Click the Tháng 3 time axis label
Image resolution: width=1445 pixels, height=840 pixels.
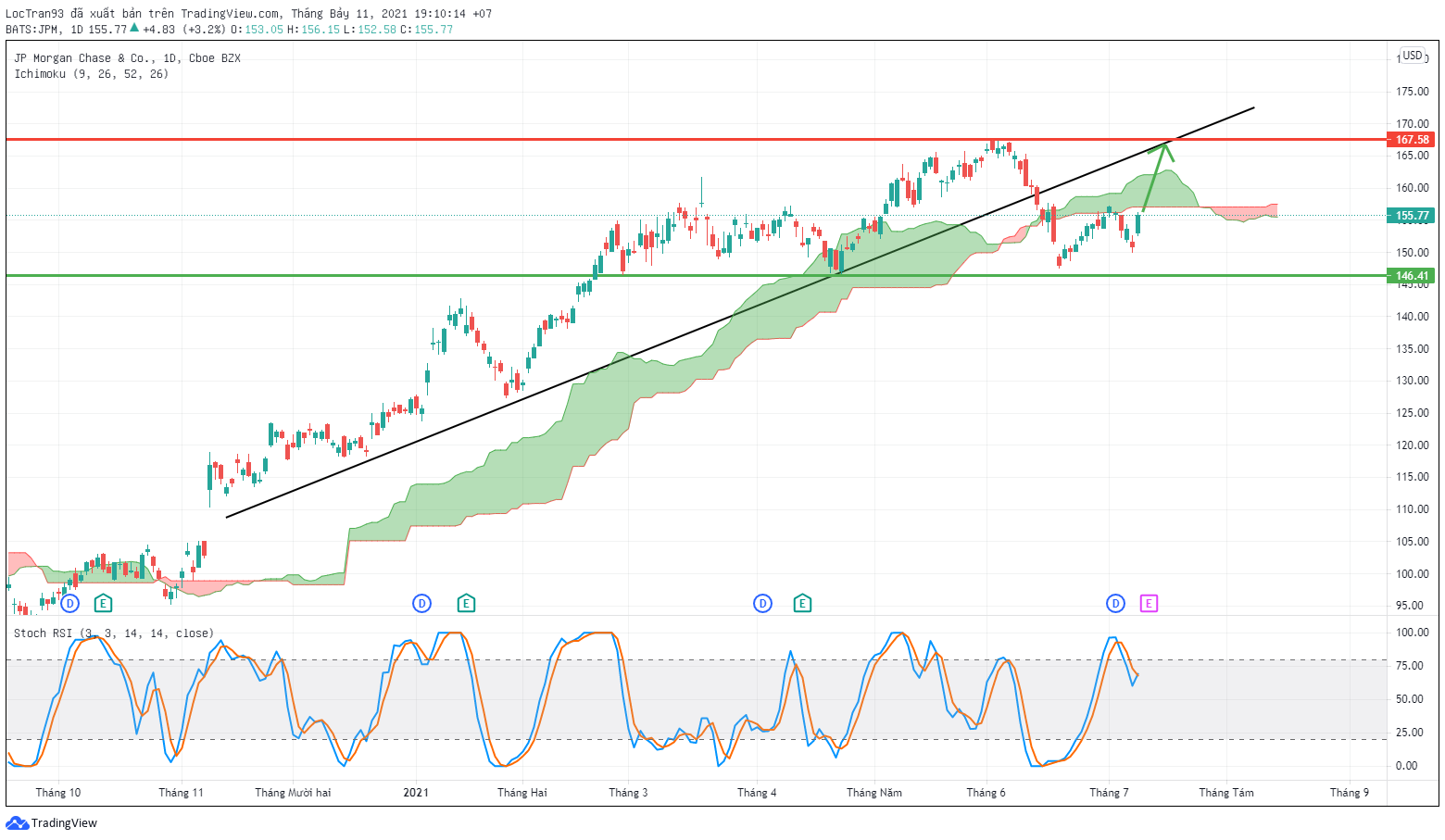(x=629, y=793)
